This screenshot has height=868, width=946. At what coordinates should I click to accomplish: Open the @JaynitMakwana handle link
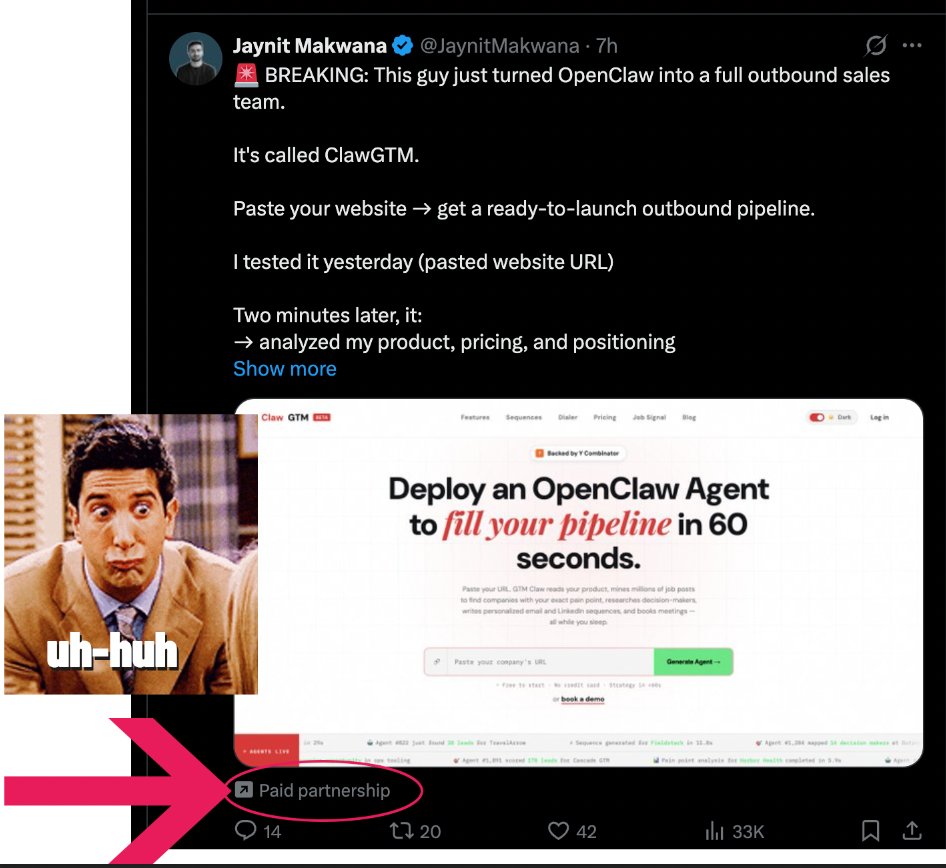click(499, 46)
